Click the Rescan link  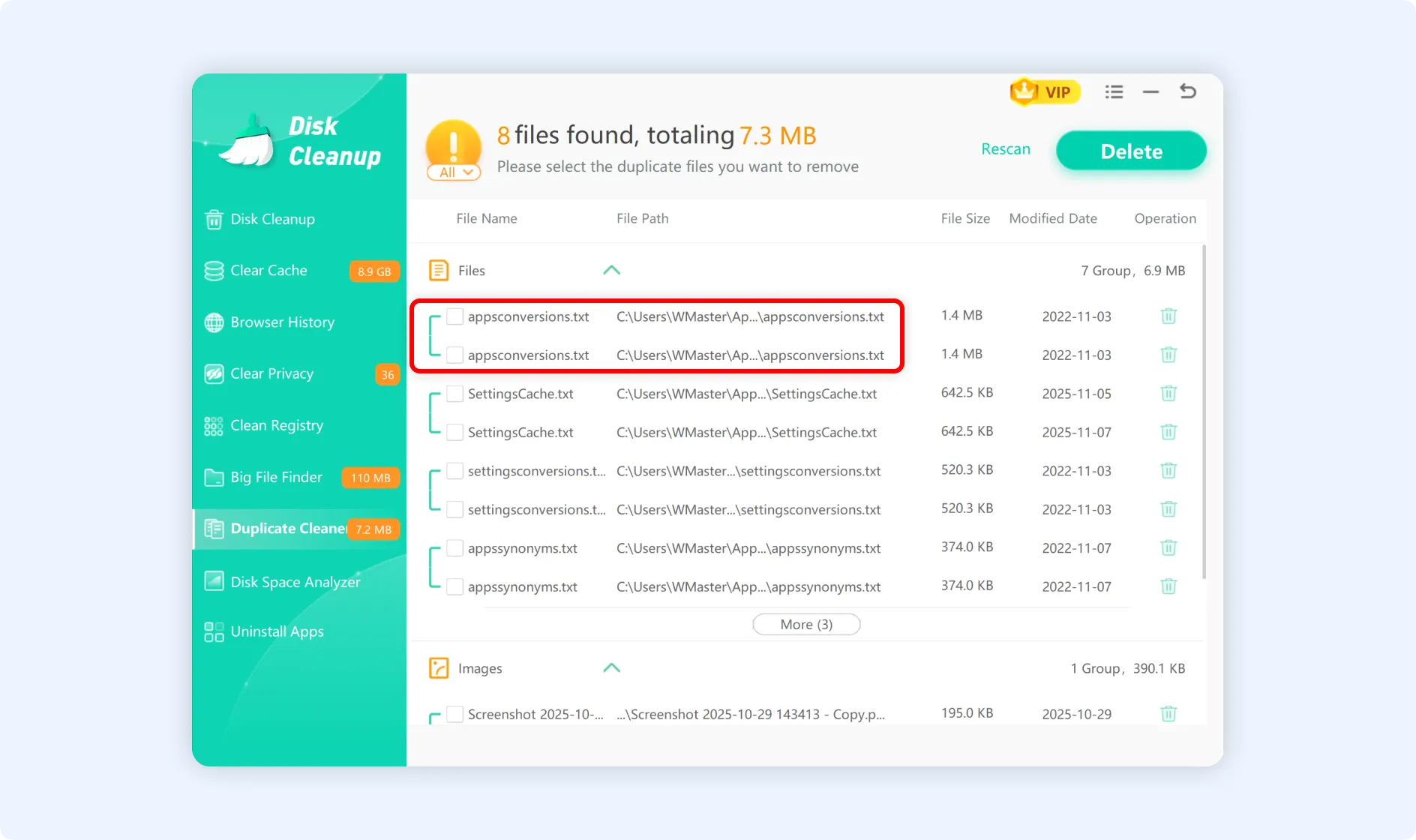[x=1005, y=149]
